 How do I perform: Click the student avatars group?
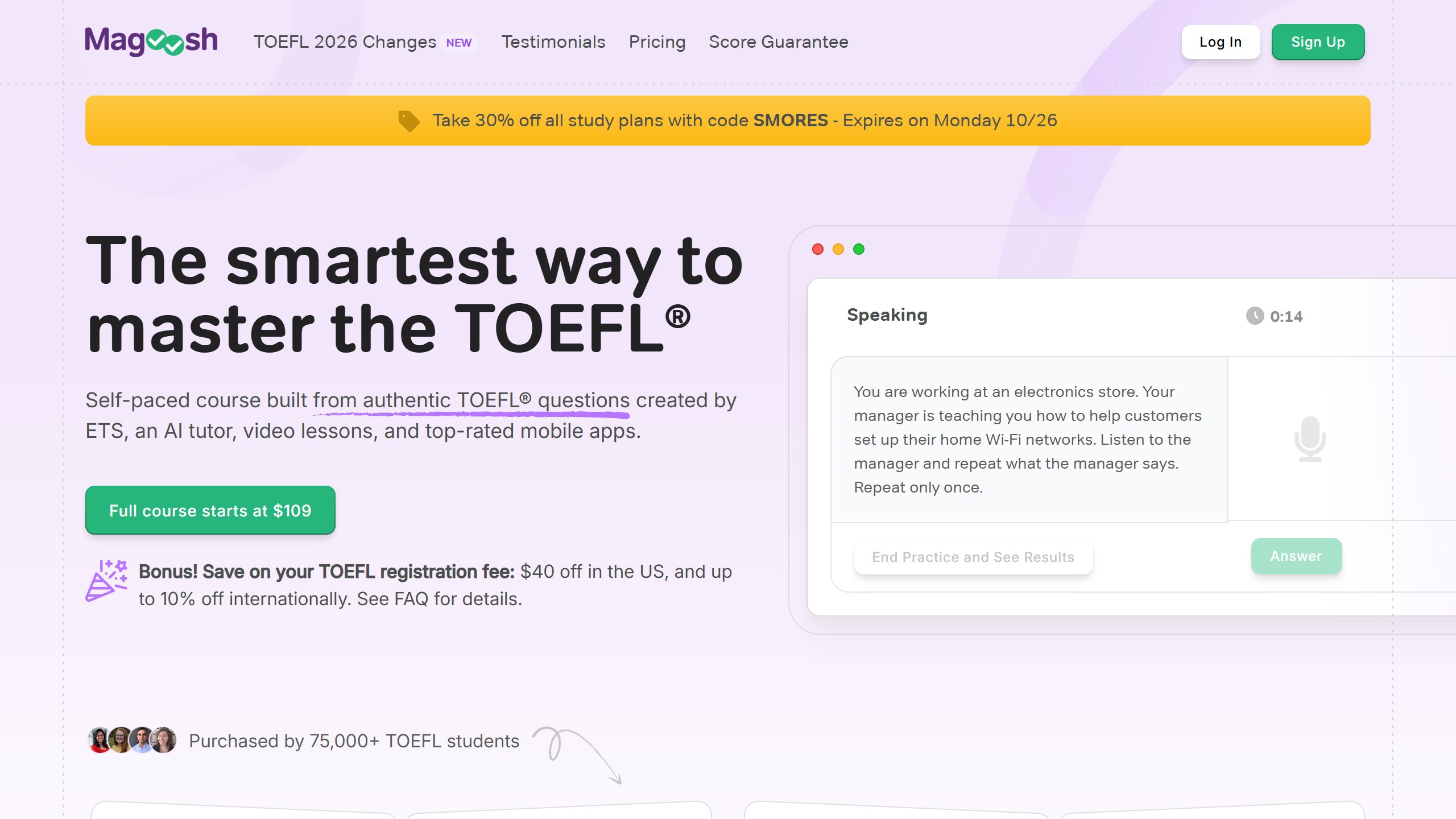(x=132, y=740)
